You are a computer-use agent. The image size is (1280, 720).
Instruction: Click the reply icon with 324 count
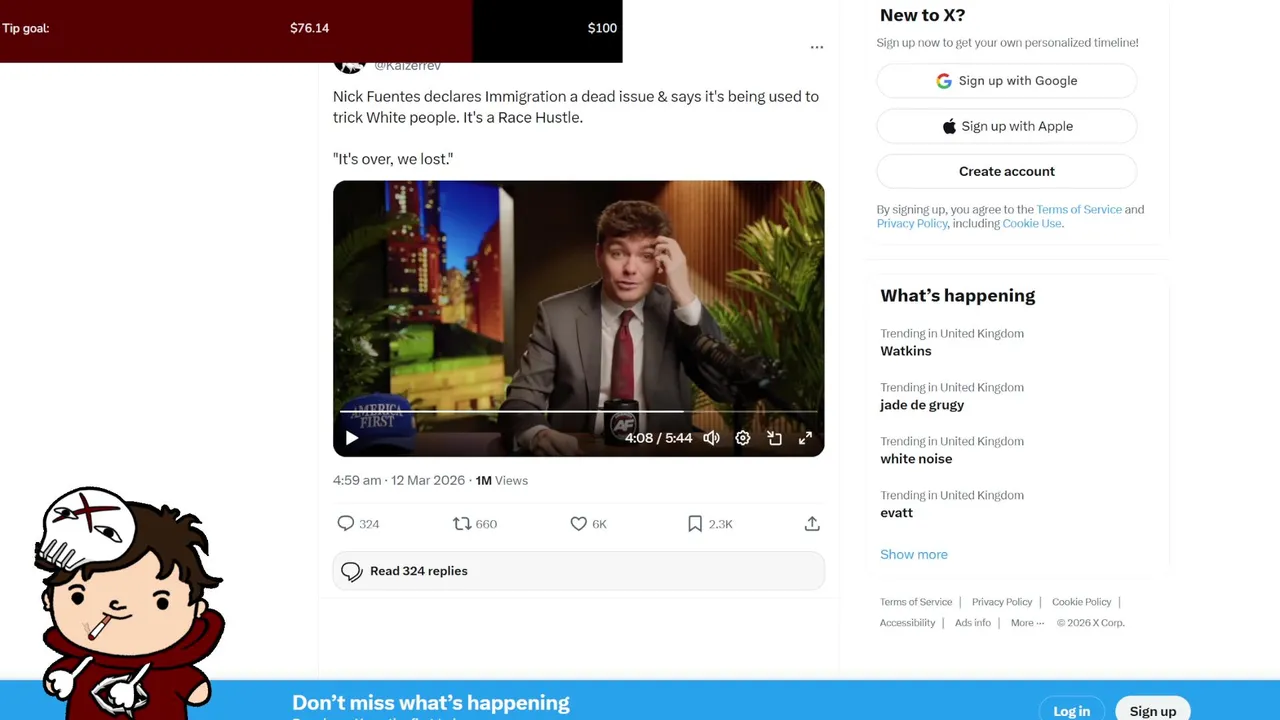(x=358, y=524)
